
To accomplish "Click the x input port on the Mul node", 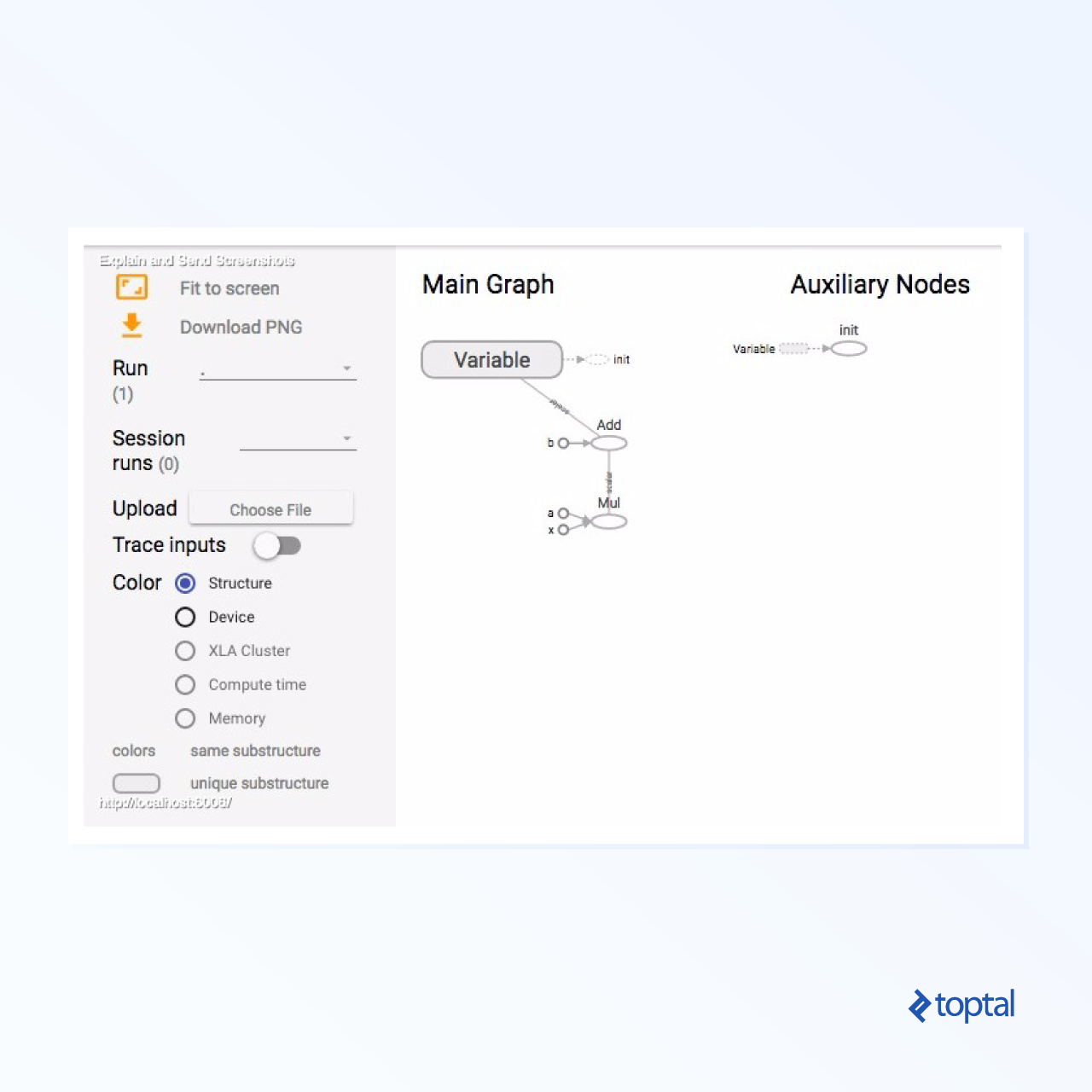I will (x=564, y=530).
